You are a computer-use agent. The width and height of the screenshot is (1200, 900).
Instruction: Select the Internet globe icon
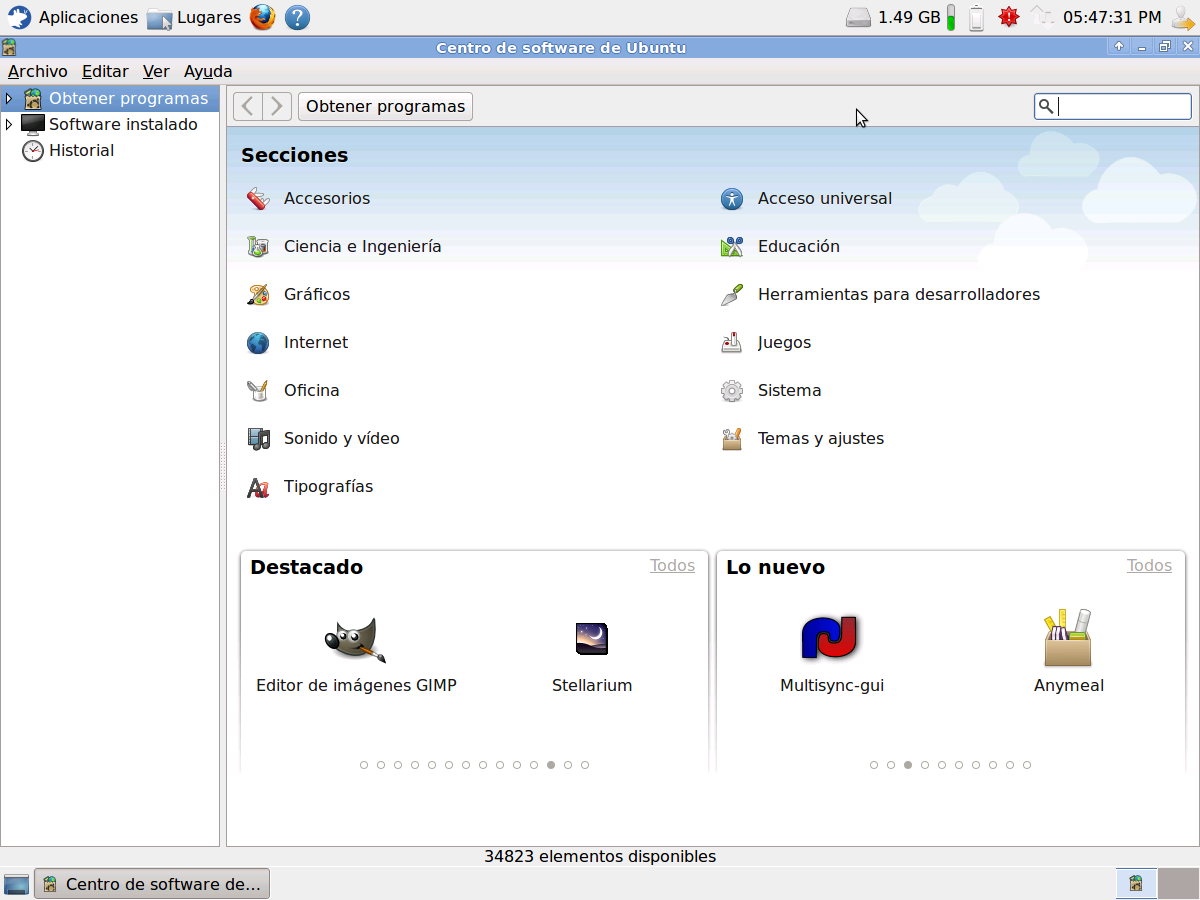pos(258,343)
